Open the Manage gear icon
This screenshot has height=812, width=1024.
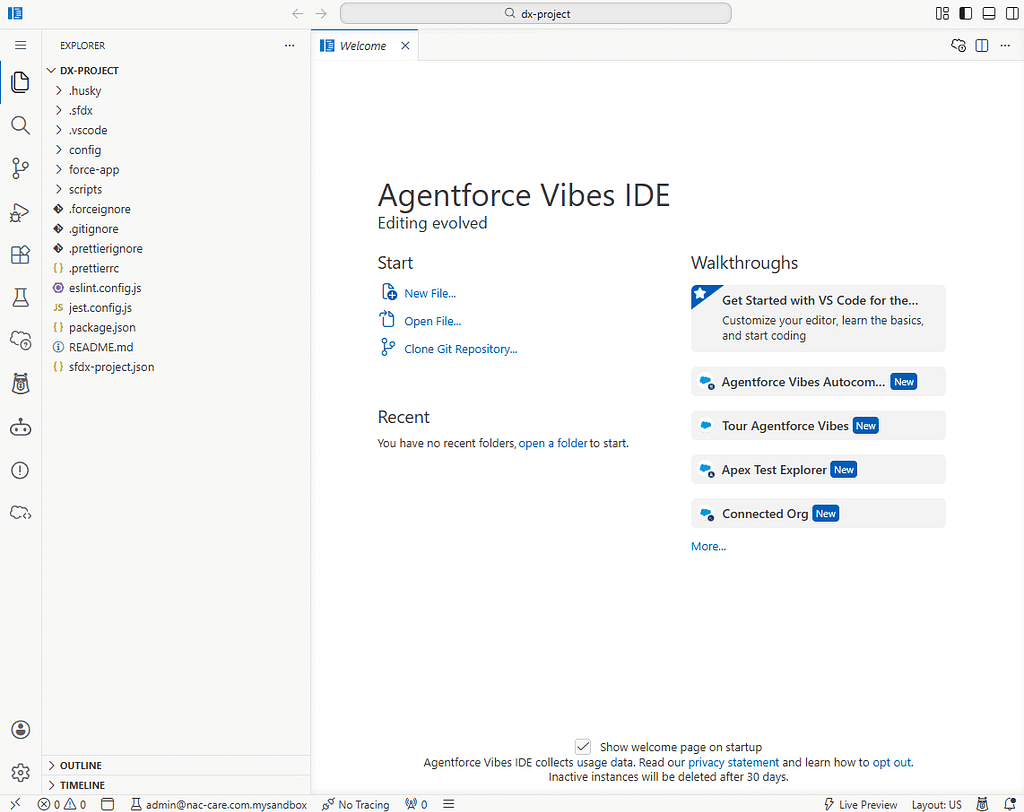pyautogui.click(x=20, y=773)
